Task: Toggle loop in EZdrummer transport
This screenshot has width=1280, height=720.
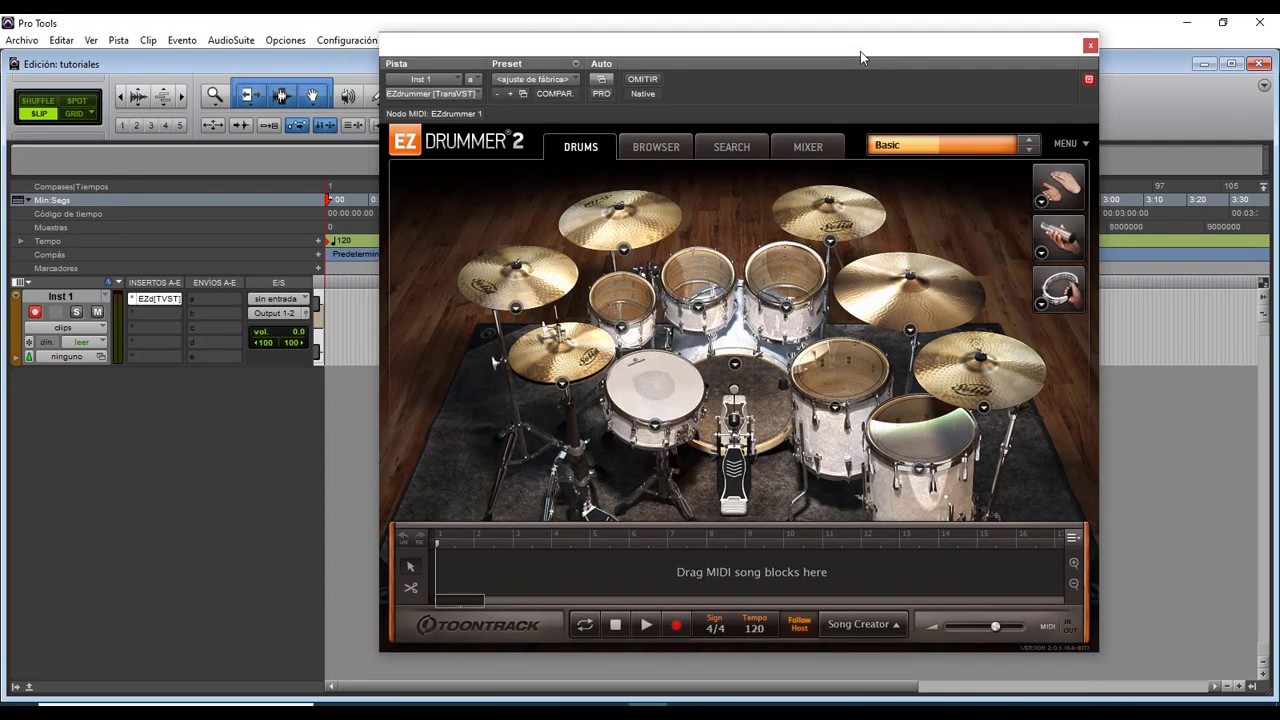Action: click(585, 625)
